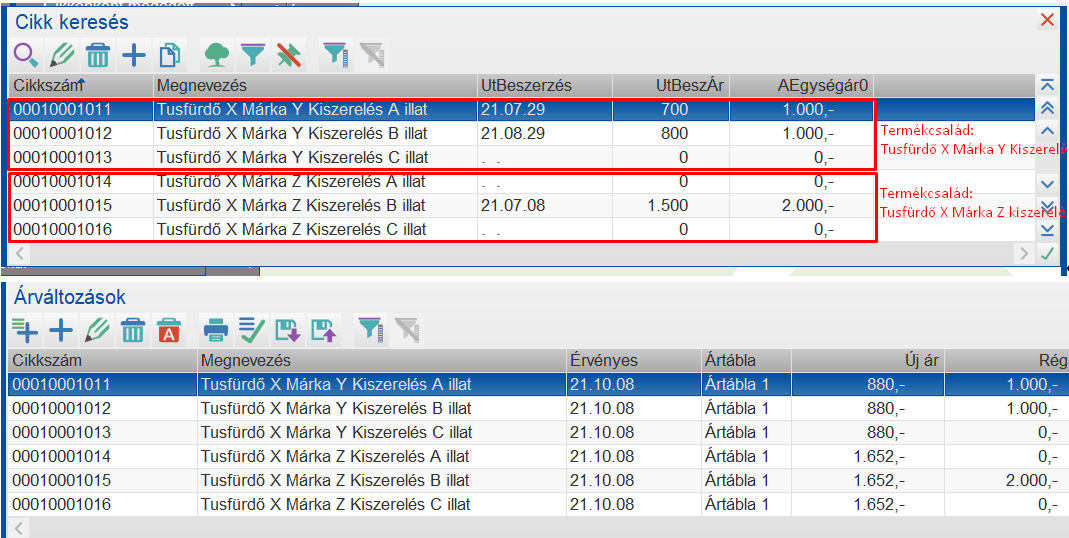Click the list with checkmark approve icon
Image resolution: width=1069 pixels, height=538 pixels.
tap(252, 331)
